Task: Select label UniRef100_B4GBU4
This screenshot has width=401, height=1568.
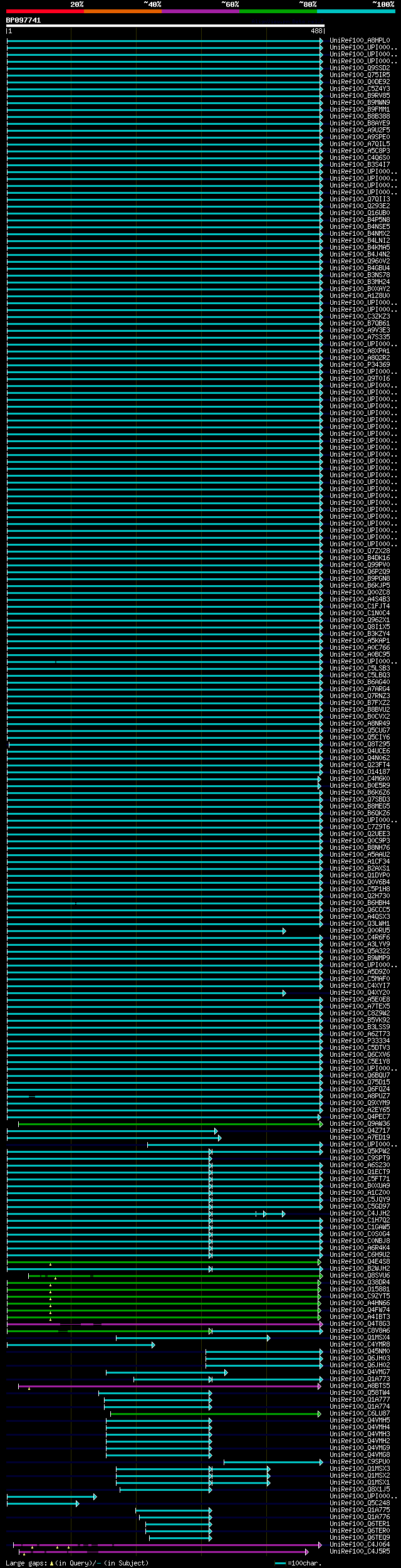Action: pos(360,268)
